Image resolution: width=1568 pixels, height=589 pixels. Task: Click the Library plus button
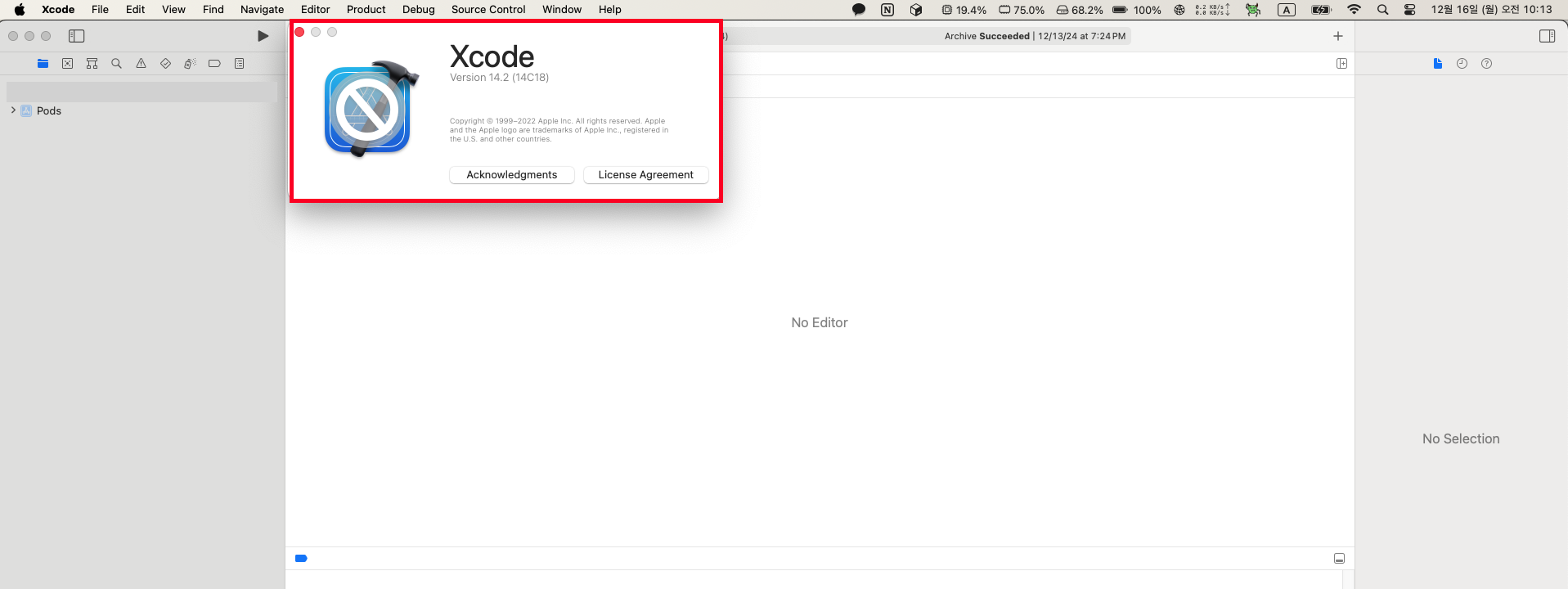[x=1338, y=36]
